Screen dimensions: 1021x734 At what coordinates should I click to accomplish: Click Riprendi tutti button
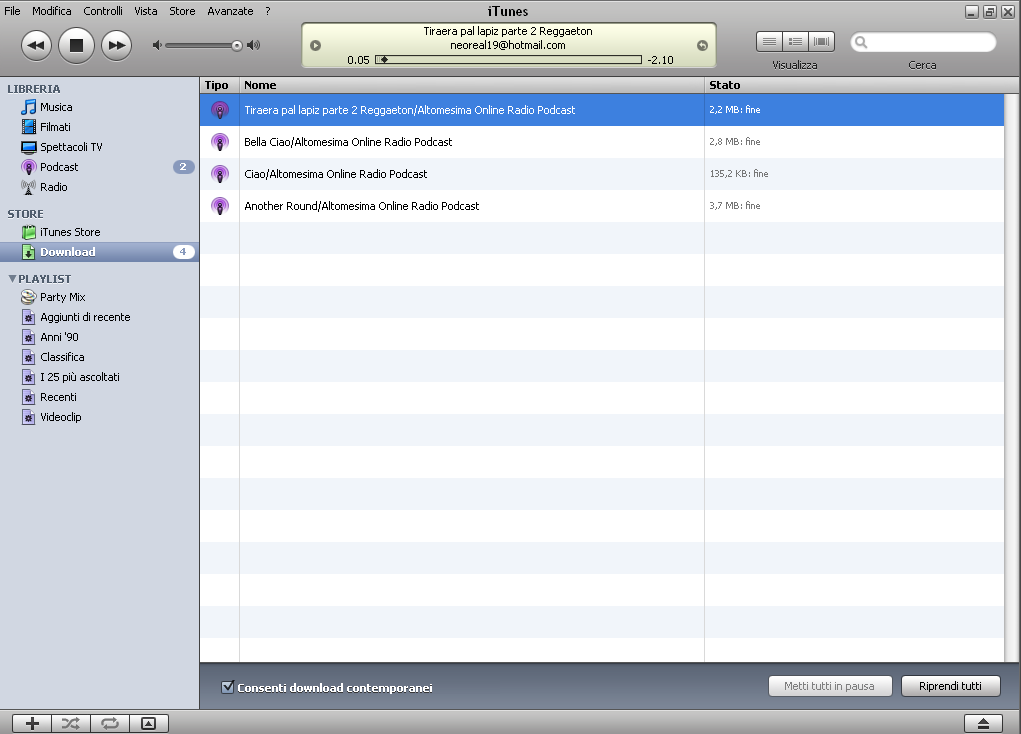point(950,686)
